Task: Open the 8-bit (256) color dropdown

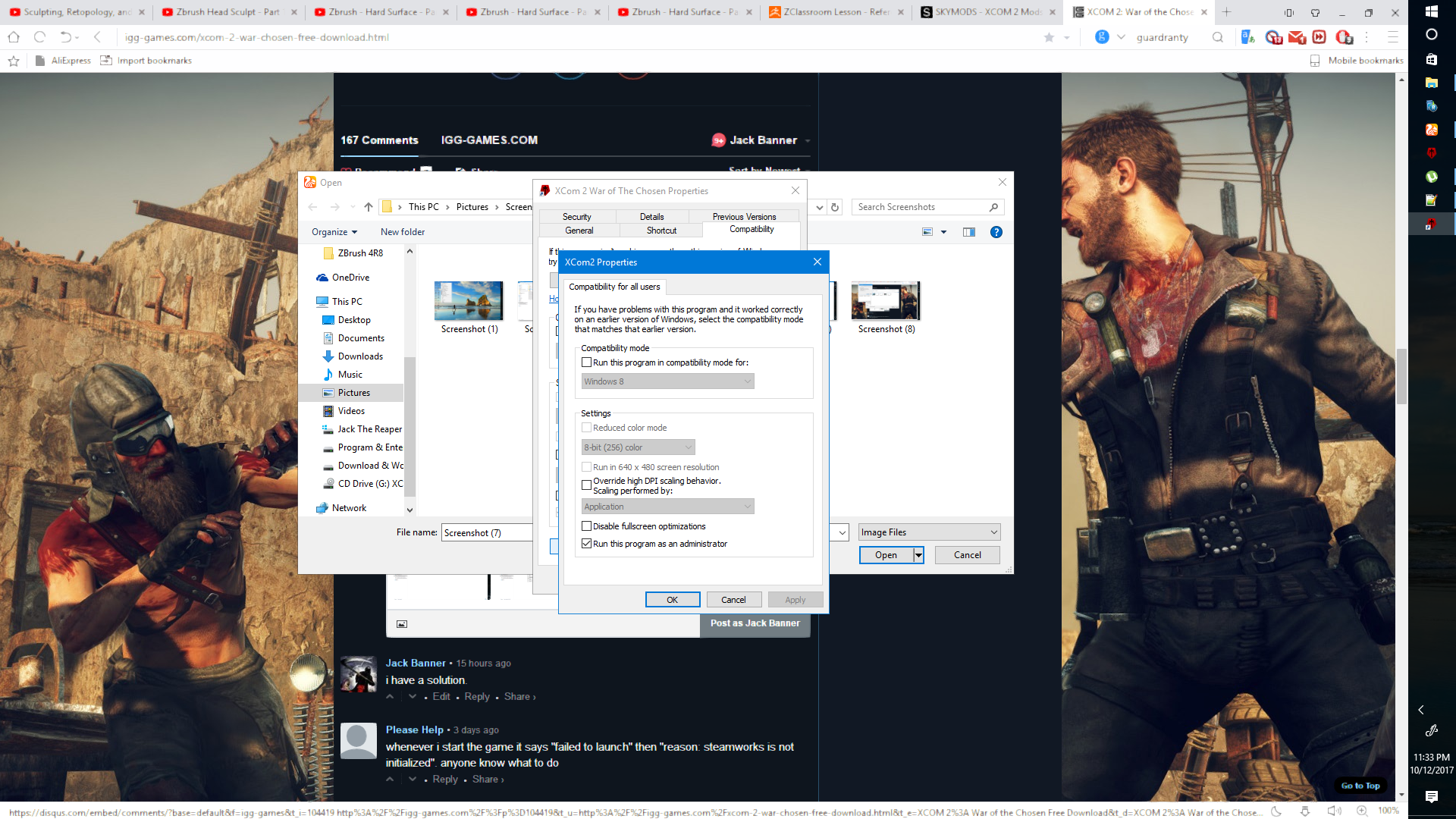Action: tap(638, 447)
